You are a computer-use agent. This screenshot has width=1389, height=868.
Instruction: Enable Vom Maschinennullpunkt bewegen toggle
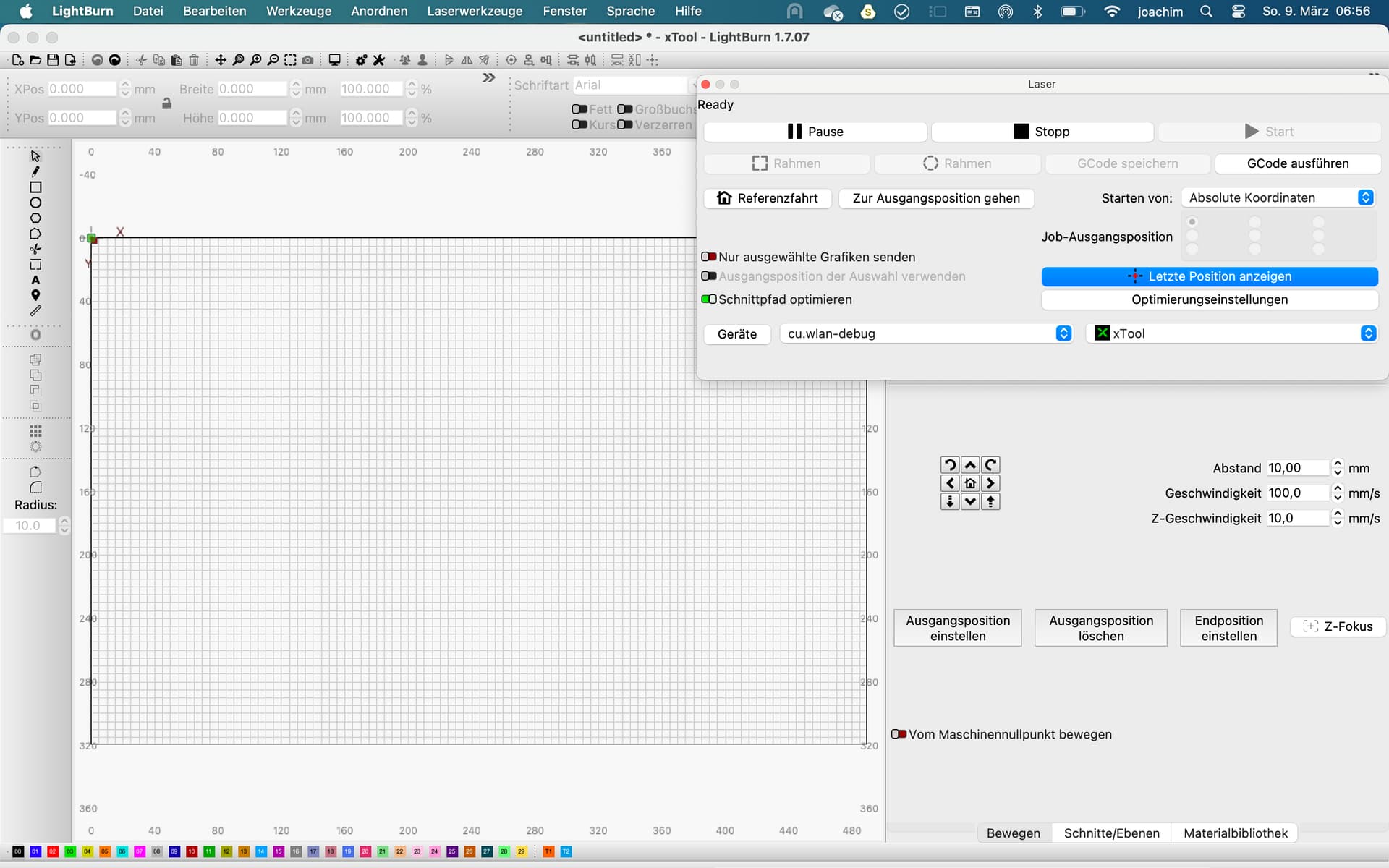point(899,734)
